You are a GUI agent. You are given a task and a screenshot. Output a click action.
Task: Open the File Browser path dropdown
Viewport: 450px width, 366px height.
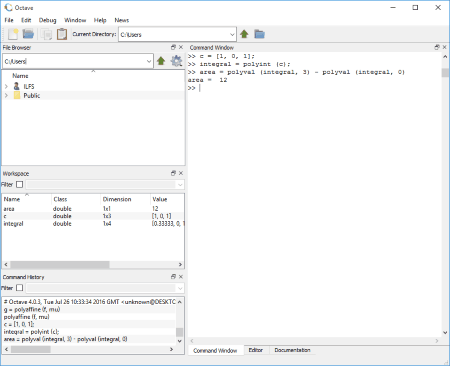pos(149,61)
